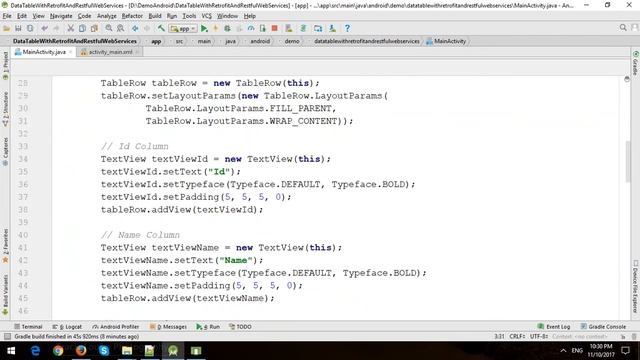Click the Replace magnifier icon

(120, 29)
